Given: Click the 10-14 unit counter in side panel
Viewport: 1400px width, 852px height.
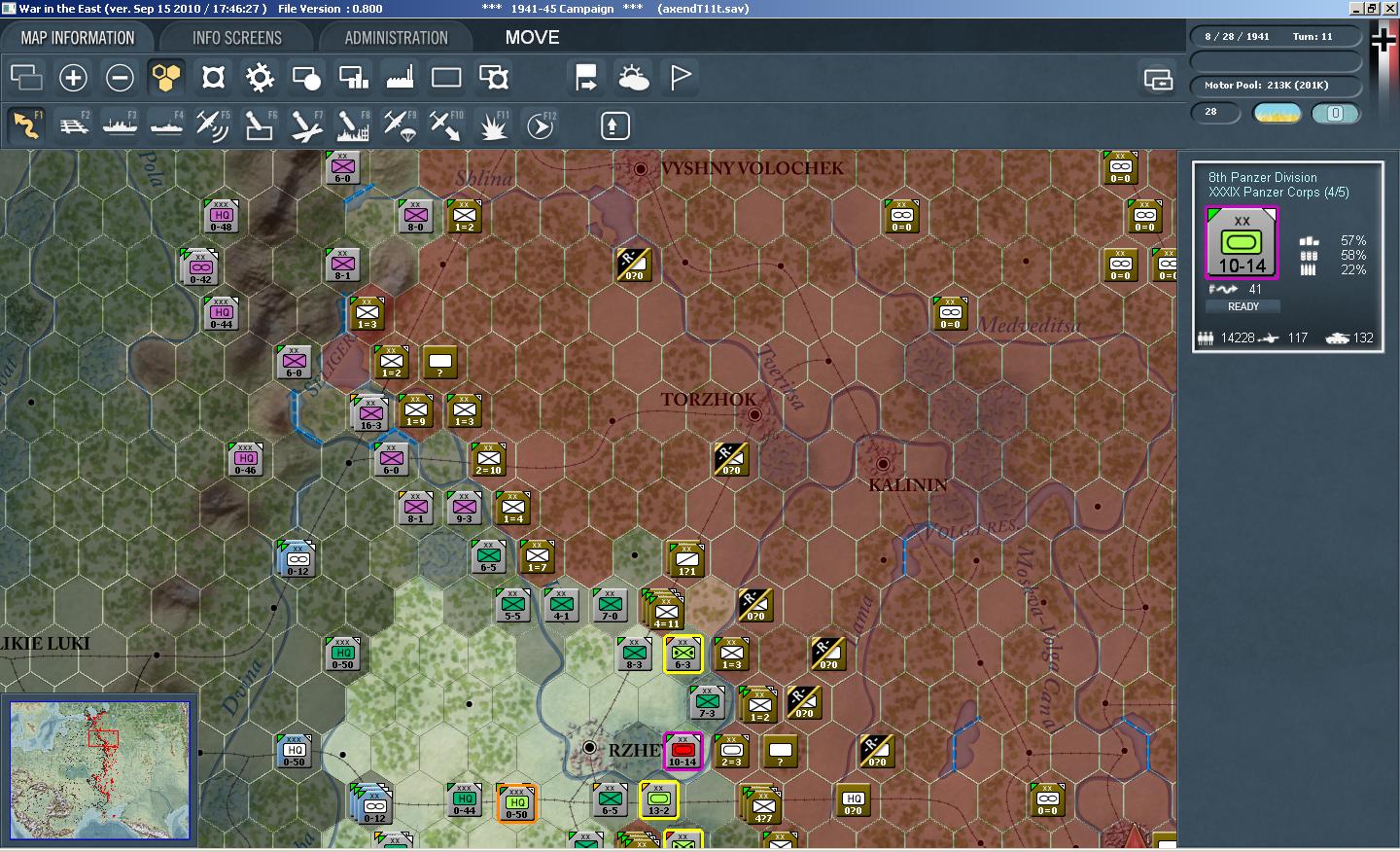Looking at the screenshot, I should (1242, 243).
